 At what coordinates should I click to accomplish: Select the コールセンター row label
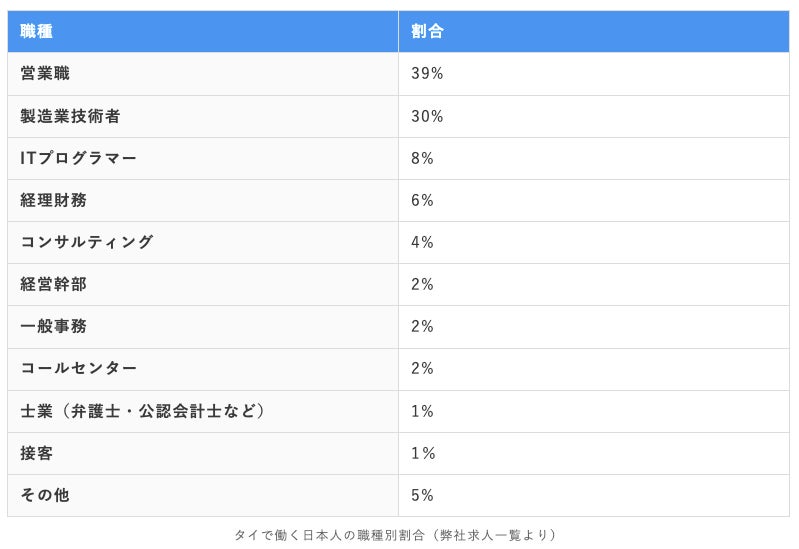coord(79,368)
